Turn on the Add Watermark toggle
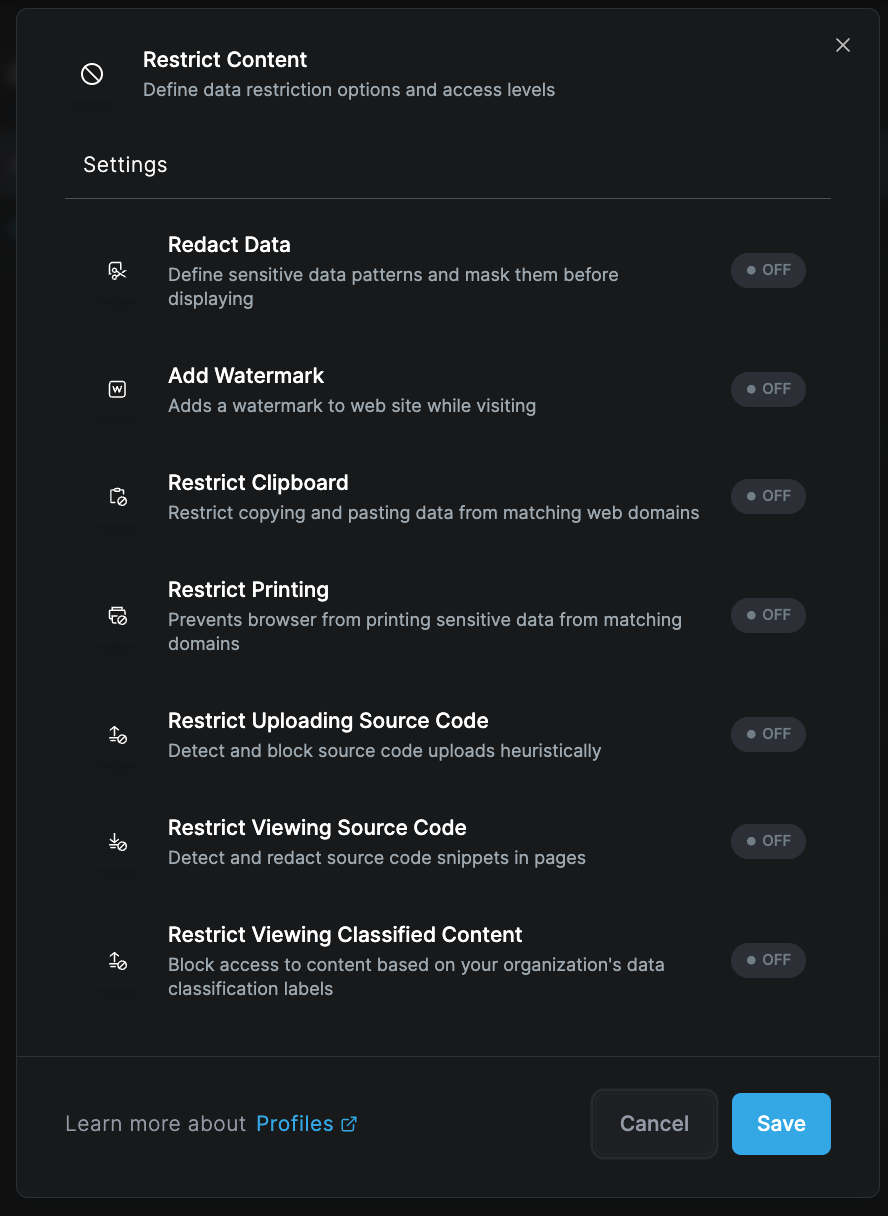Image resolution: width=888 pixels, height=1216 pixels. [768, 389]
